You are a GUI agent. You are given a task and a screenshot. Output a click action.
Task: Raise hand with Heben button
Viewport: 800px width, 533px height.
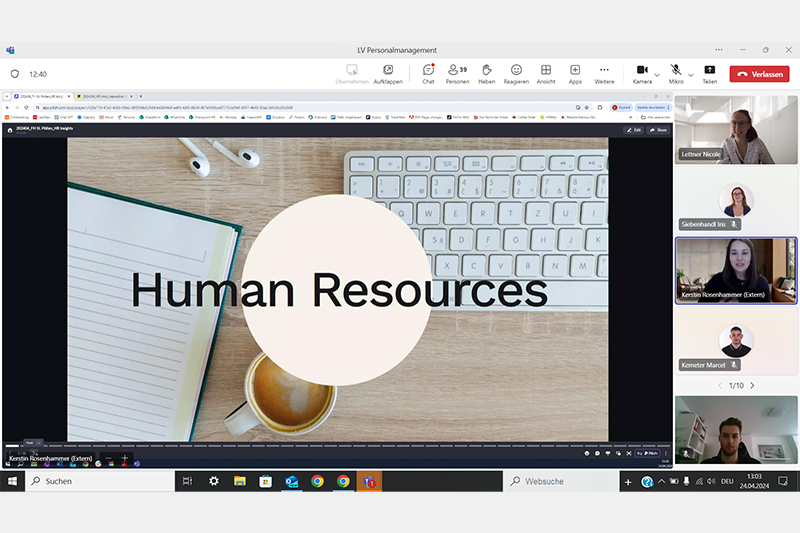(487, 72)
